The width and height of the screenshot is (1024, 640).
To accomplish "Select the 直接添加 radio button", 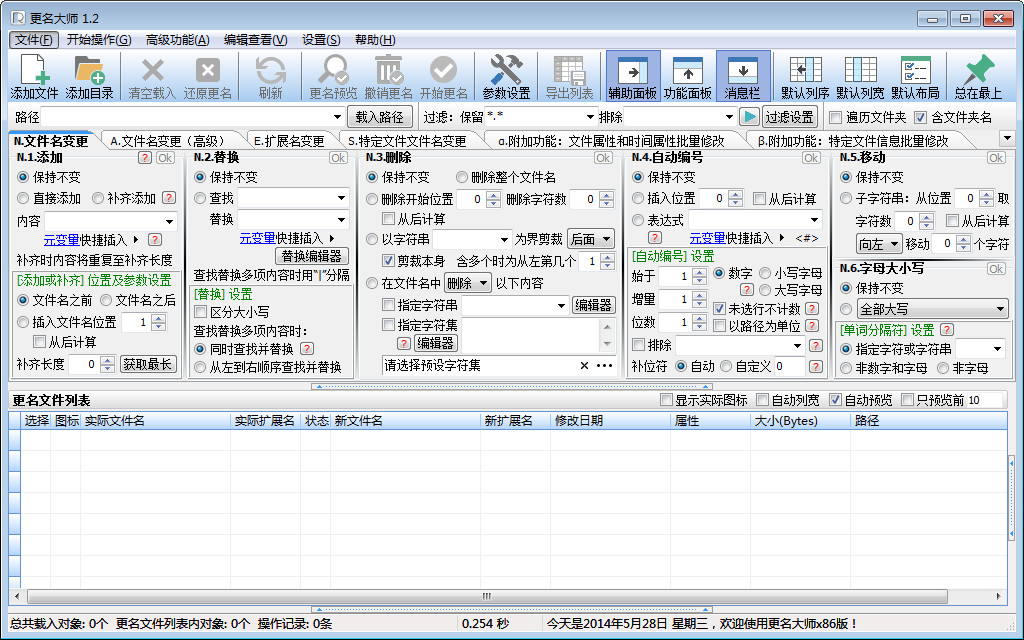I will 24,196.
